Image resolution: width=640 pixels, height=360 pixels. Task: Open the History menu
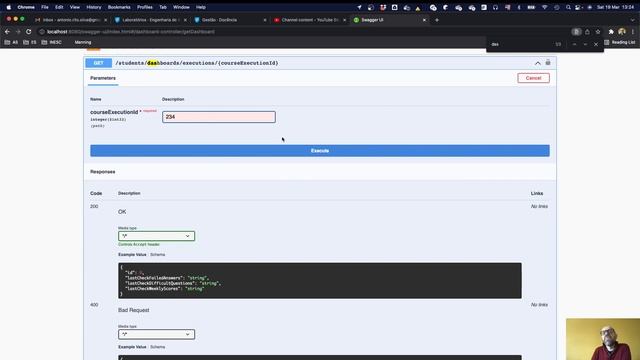tap(93, 7)
